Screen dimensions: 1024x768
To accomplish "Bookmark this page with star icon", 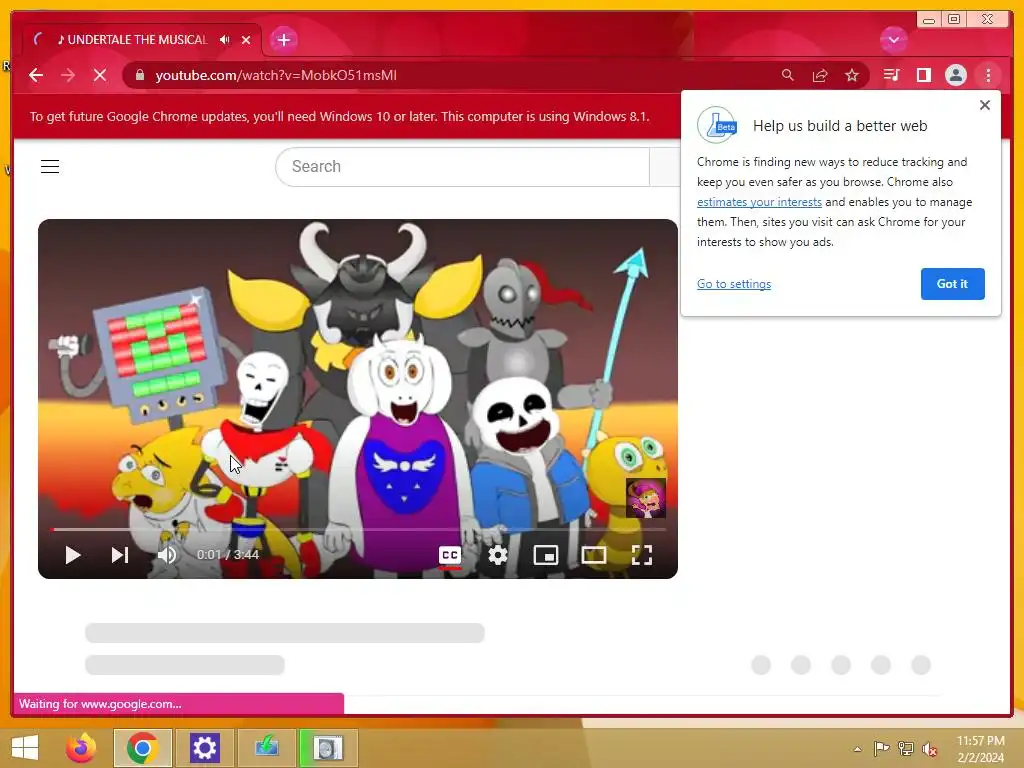I will coord(852,75).
